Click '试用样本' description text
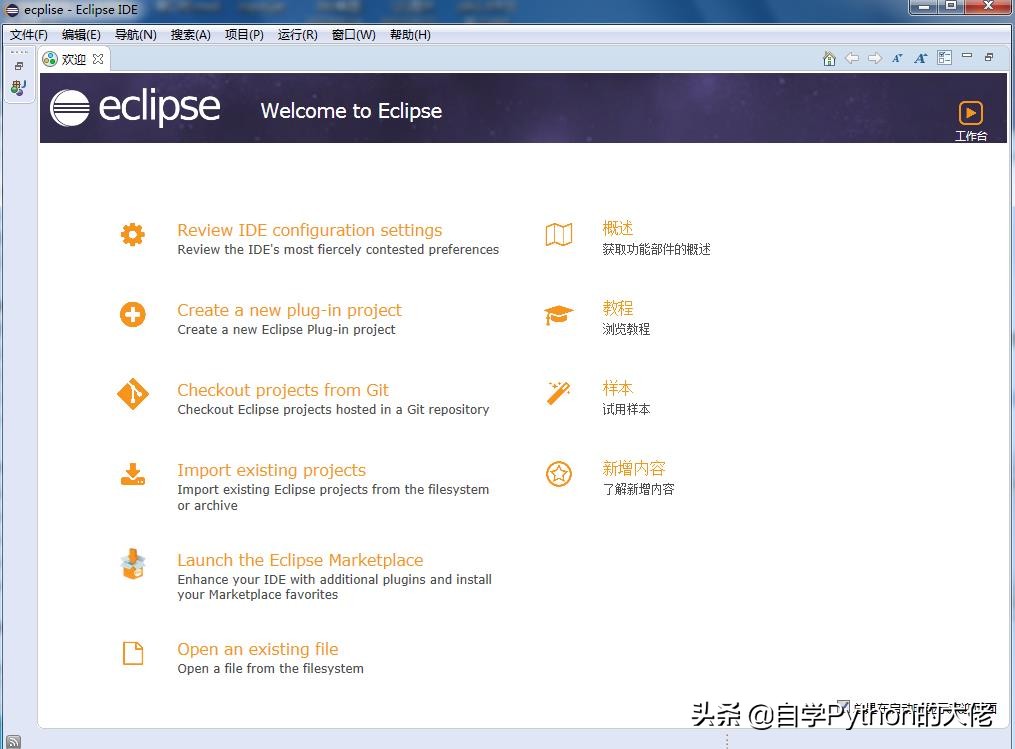 626,409
